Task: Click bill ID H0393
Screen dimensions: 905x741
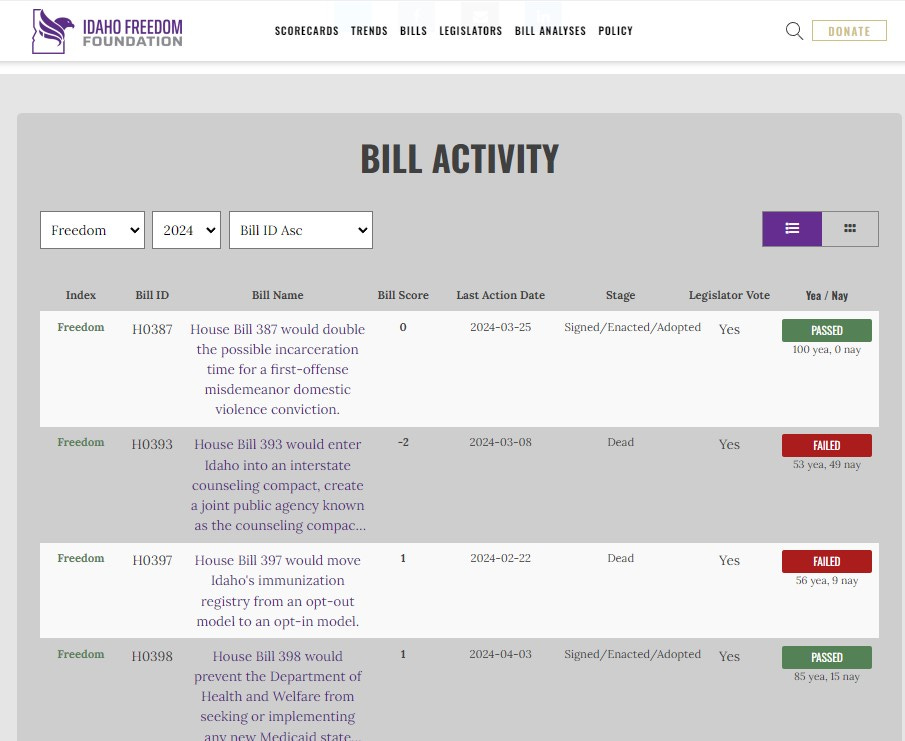Action: 152,444
